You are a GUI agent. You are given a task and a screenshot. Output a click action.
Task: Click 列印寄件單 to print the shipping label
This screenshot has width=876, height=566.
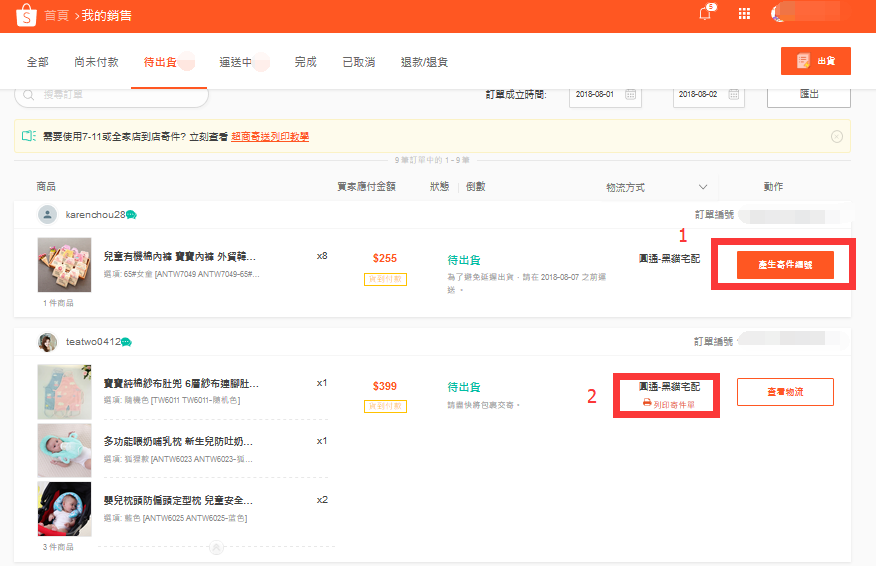tap(669, 404)
